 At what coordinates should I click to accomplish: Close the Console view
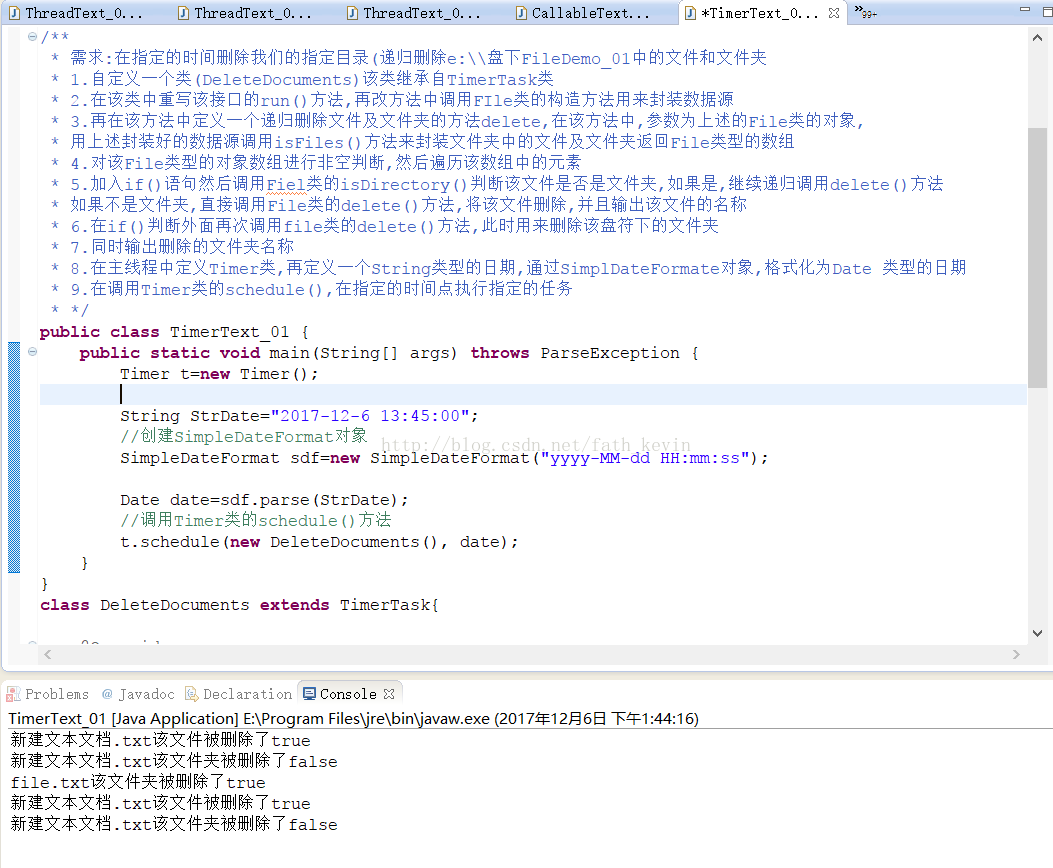pos(389,694)
